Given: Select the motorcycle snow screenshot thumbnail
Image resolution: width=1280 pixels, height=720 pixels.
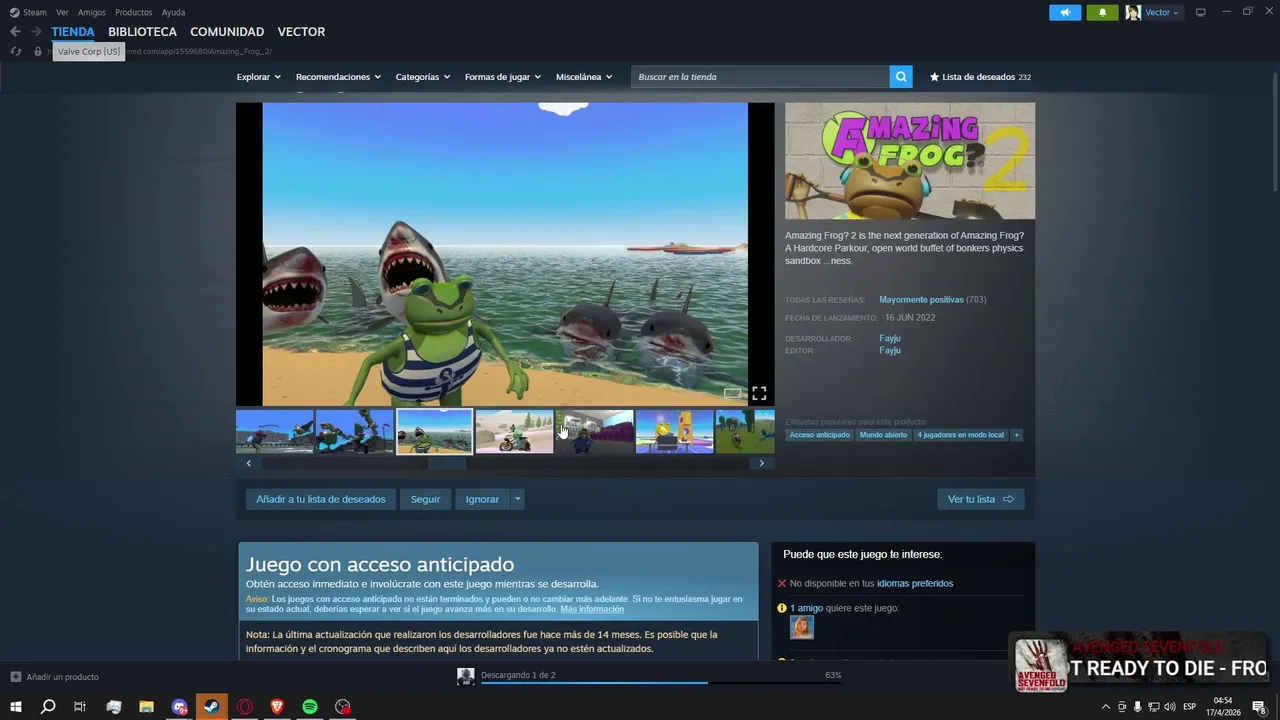Looking at the screenshot, I should click(514, 431).
